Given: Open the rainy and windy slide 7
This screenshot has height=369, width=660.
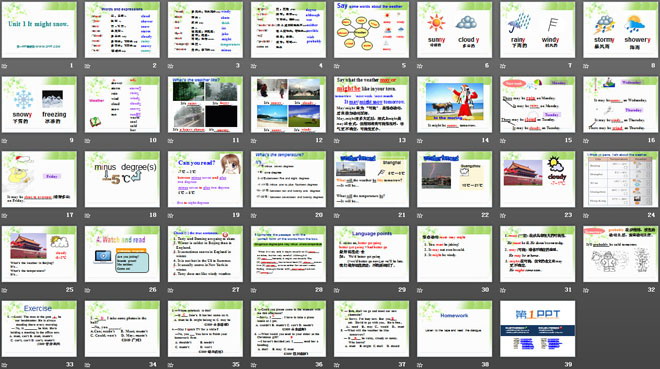Looking at the screenshot, I should click(x=538, y=30).
